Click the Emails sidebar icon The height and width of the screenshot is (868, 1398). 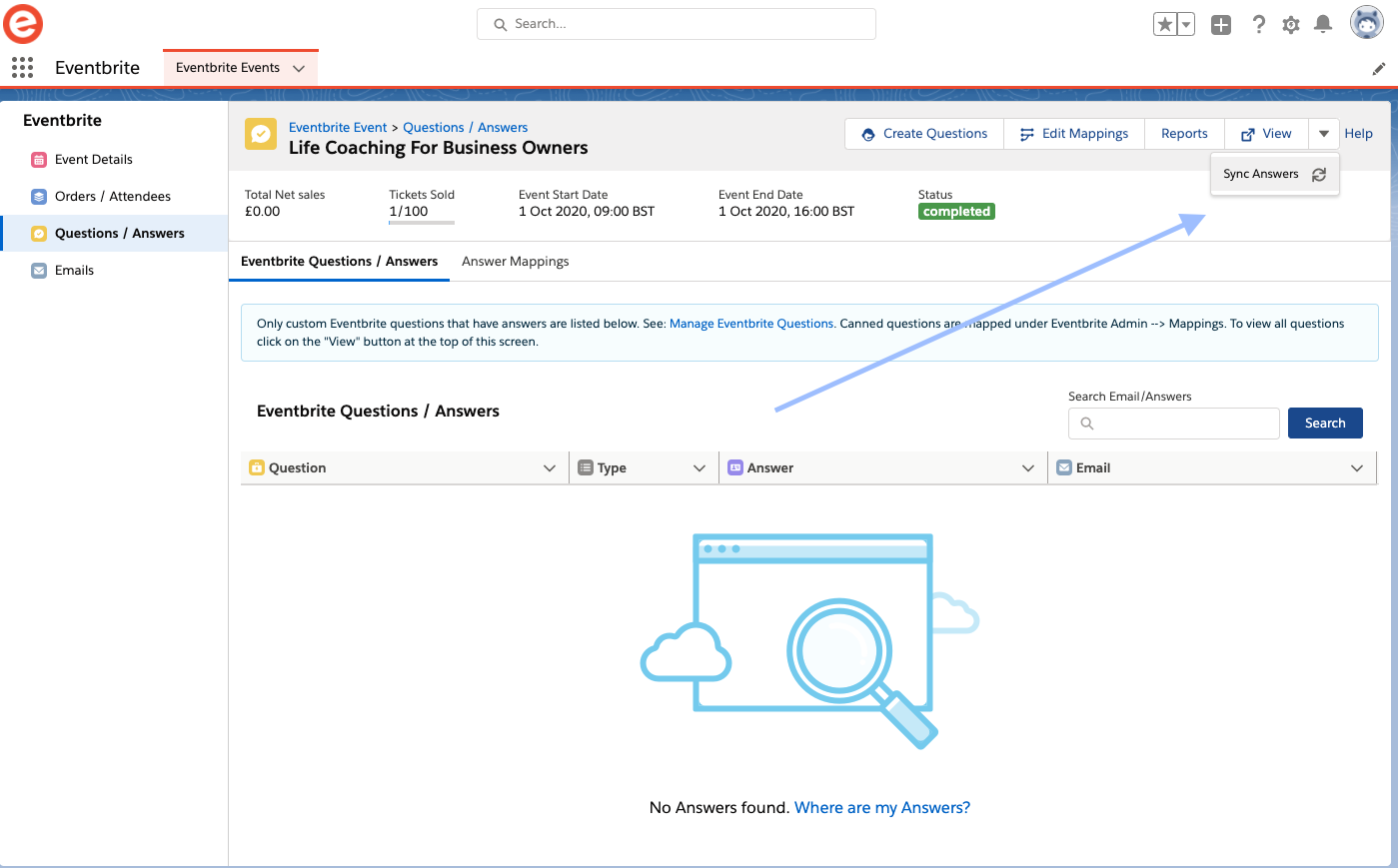click(39, 271)
